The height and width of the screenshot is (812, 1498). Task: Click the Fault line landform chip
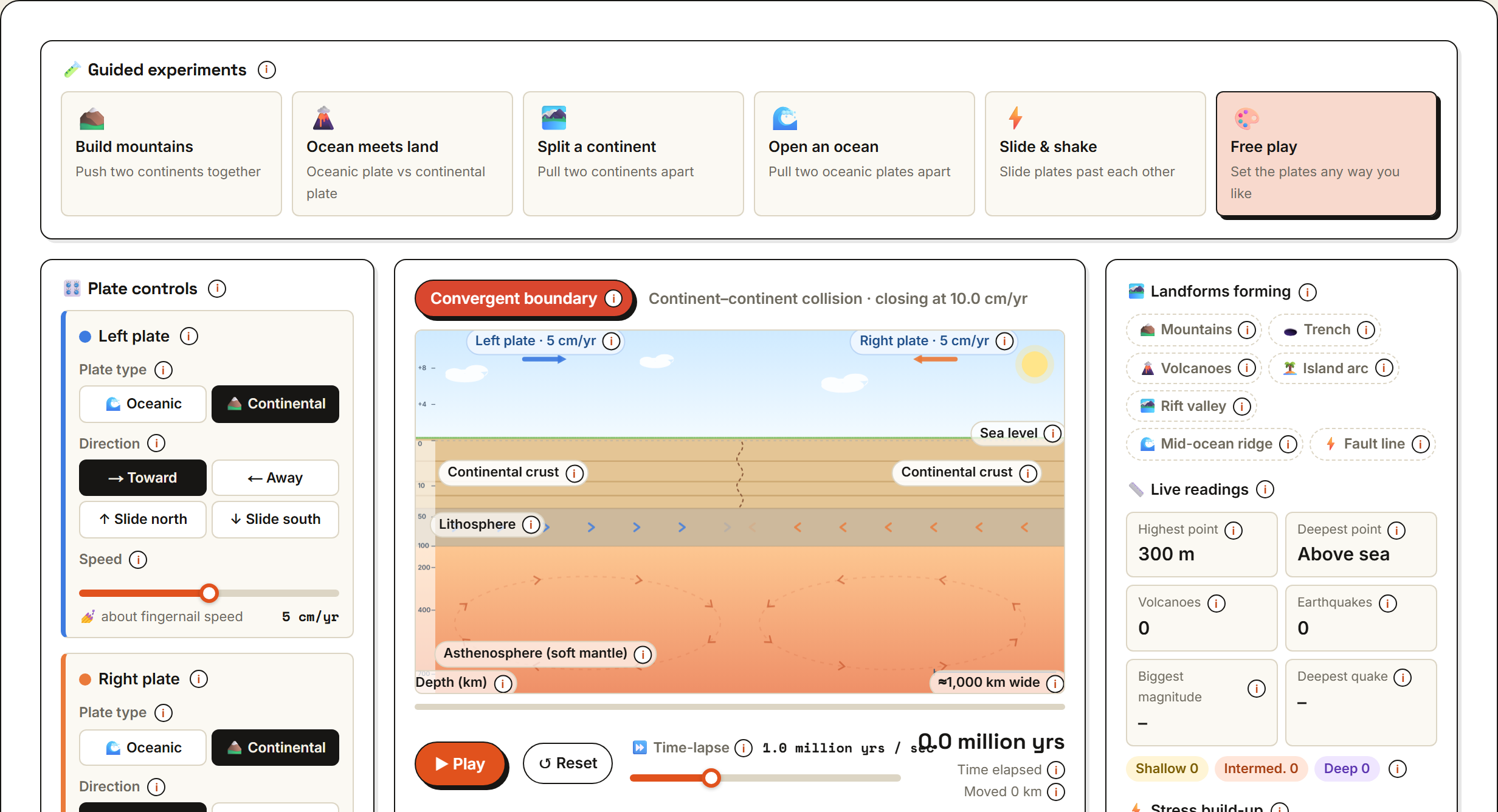tap(1373, 444)
